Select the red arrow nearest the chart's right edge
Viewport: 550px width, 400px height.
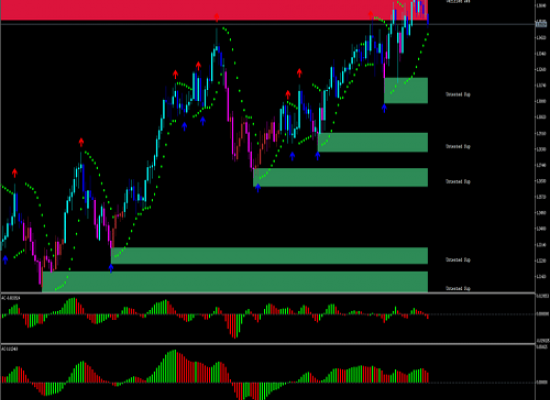tap(371, 15)
